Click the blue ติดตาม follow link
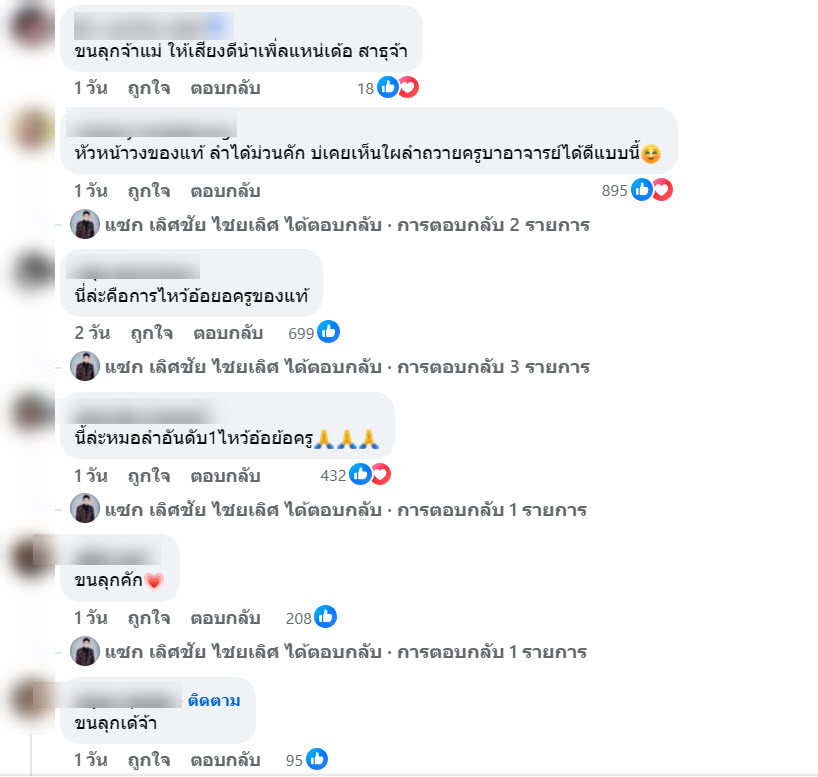Image resolution: width=818 pixels, height=777 pixels. 214,700
